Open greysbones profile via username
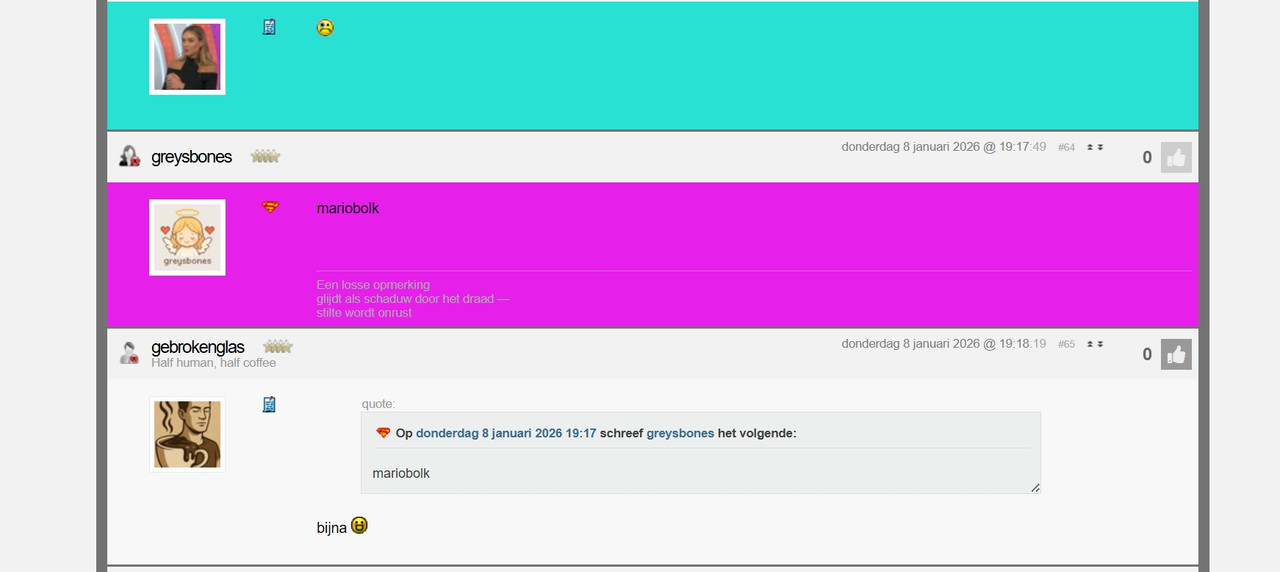This screenshot has height=572, width=1280. [x=191, y=156]
